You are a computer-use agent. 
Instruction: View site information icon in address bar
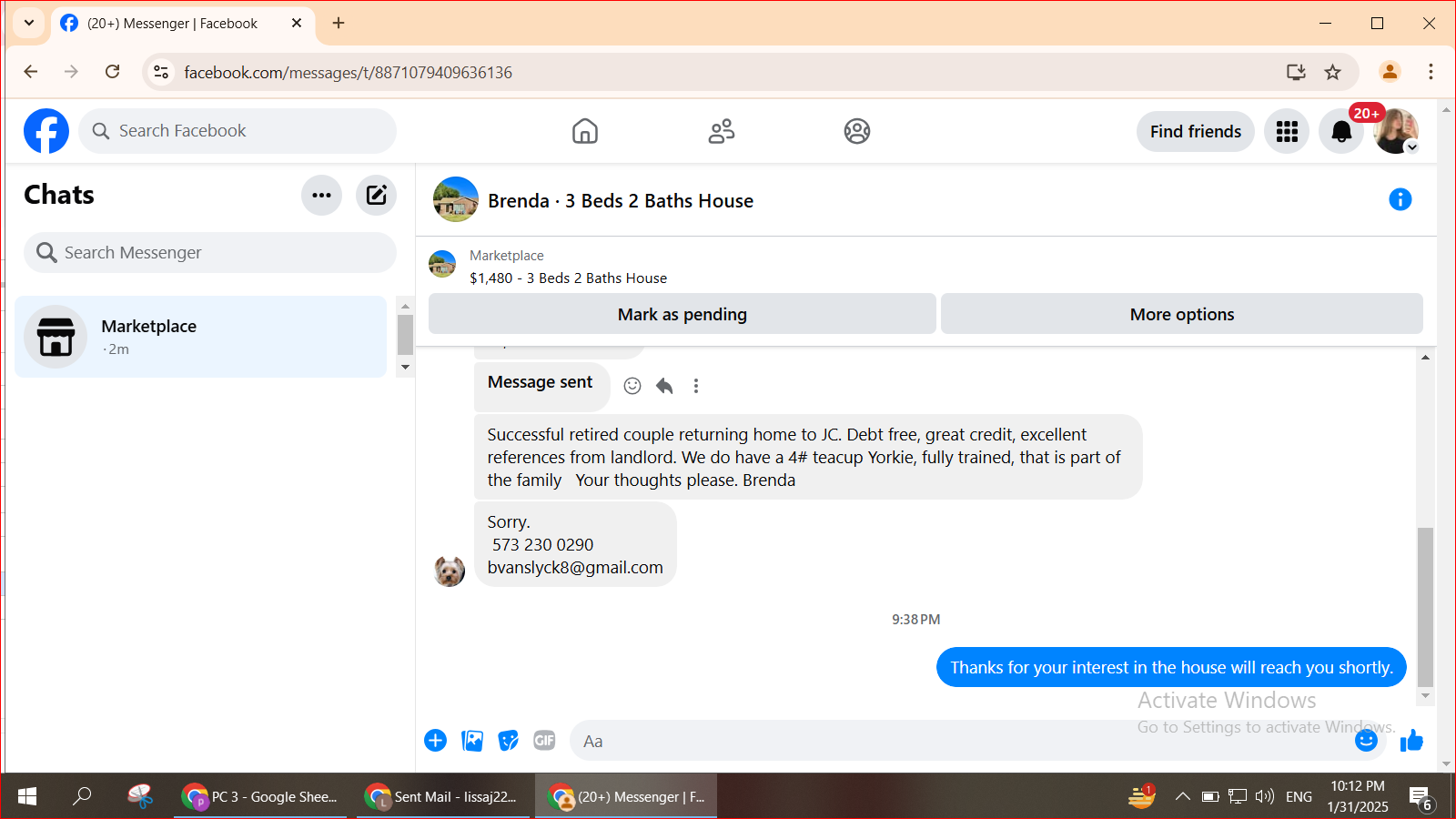coord(161,72)
